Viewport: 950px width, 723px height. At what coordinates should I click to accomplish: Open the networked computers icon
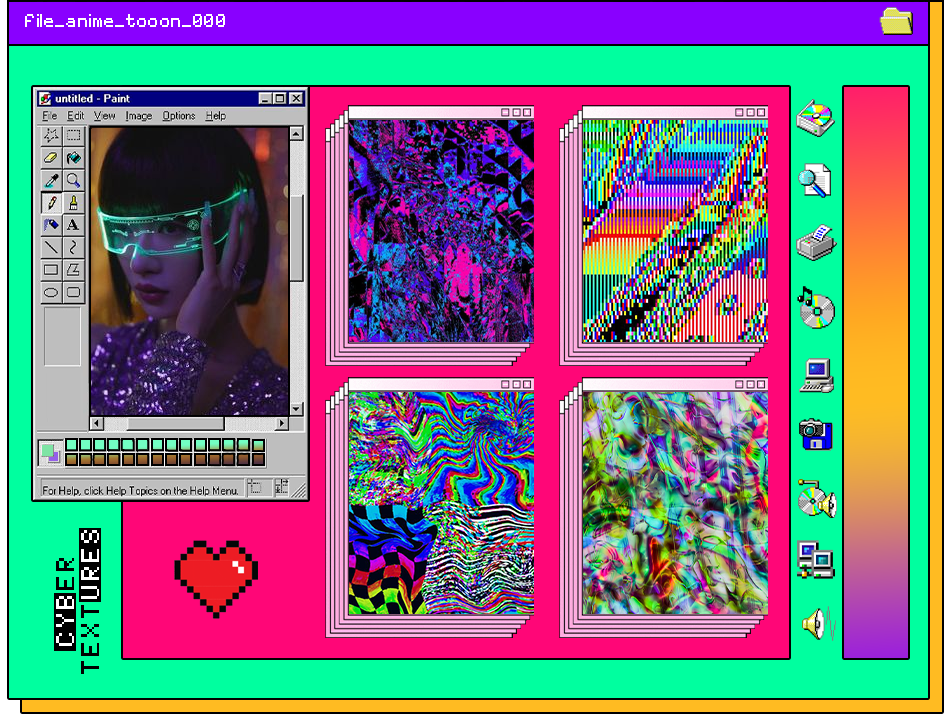[815, 559]
